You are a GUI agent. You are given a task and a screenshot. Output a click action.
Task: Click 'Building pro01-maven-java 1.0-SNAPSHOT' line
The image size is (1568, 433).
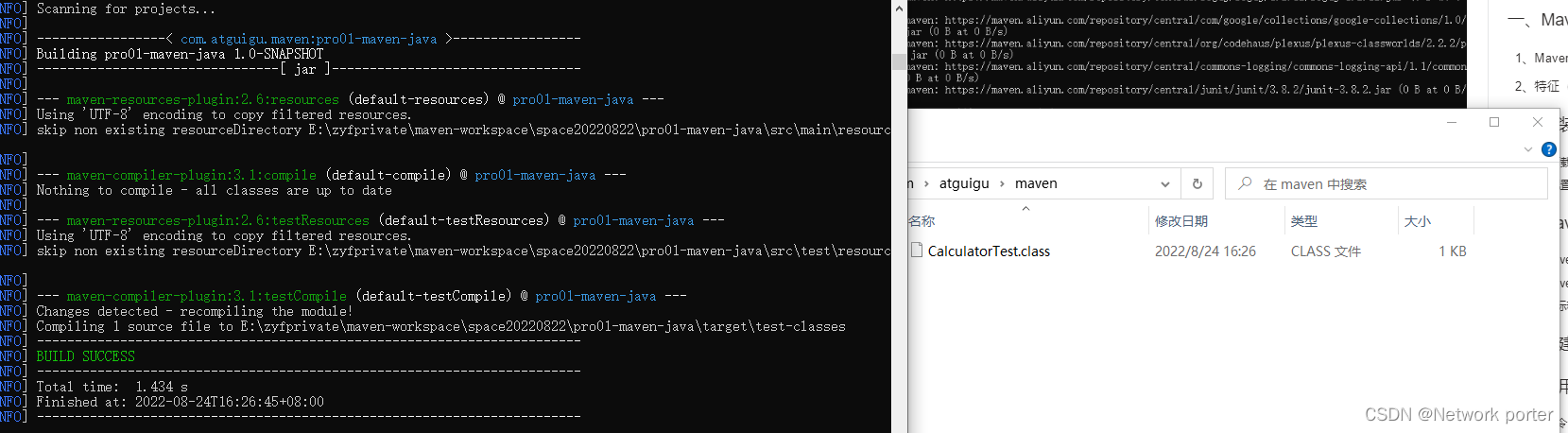pos(180,54)
